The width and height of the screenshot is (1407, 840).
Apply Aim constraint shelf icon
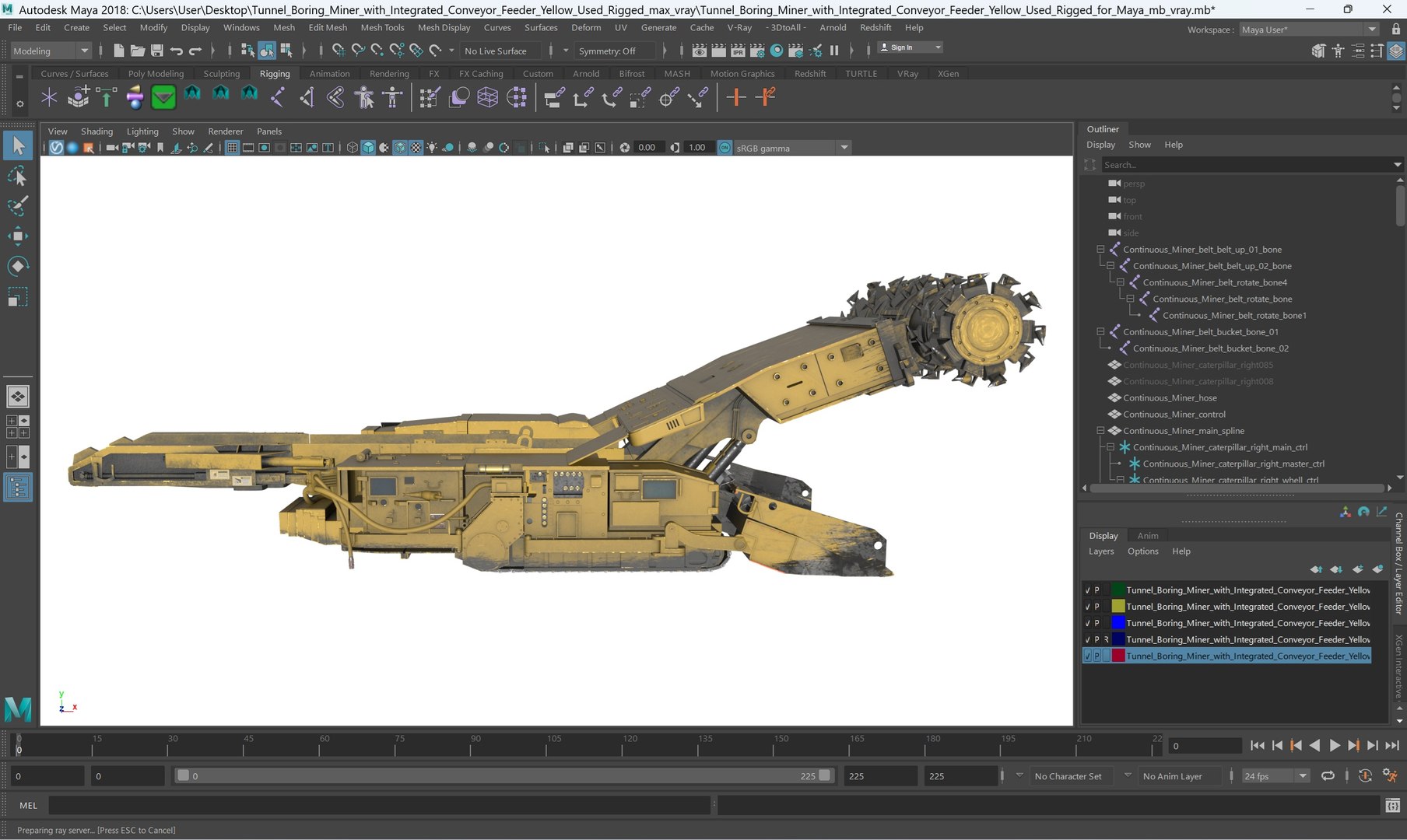pos(668,97)
